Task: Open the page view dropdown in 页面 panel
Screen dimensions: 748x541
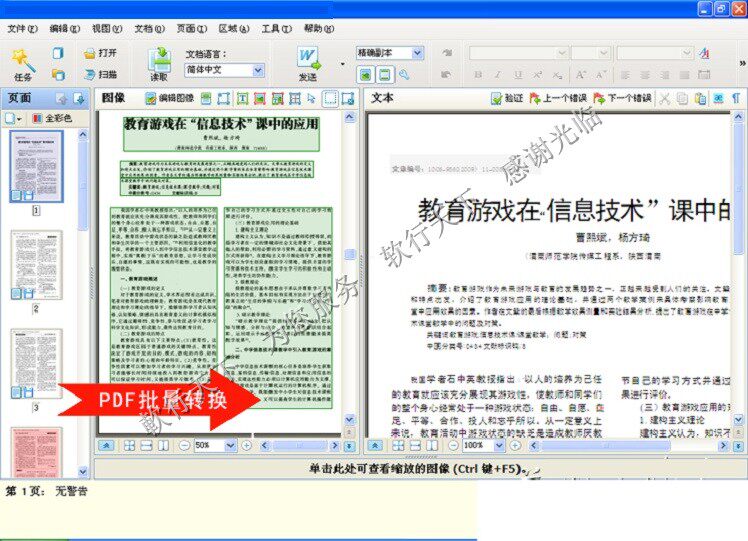Action: coord(13,118)
